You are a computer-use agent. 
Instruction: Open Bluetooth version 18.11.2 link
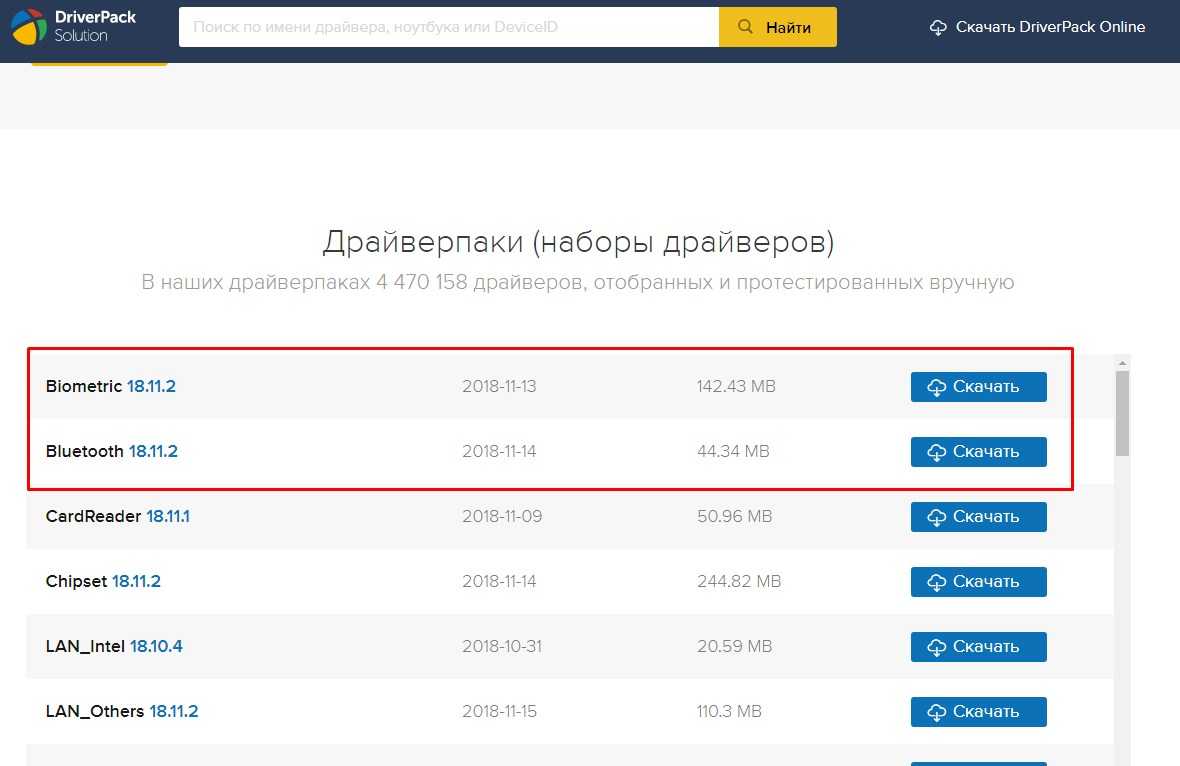point(153,451)
